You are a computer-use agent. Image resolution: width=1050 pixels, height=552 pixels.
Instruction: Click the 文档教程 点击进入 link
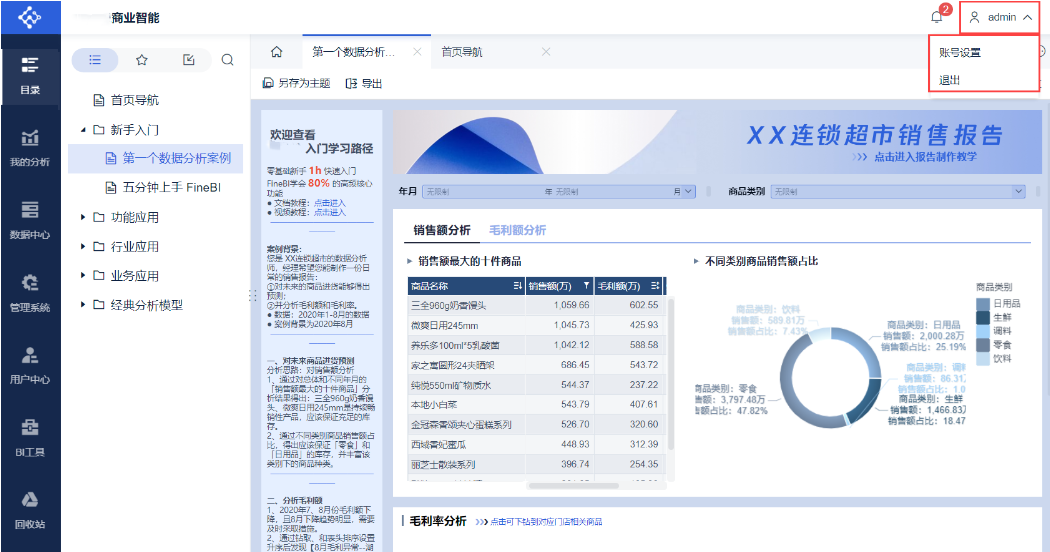pos(329,203)
